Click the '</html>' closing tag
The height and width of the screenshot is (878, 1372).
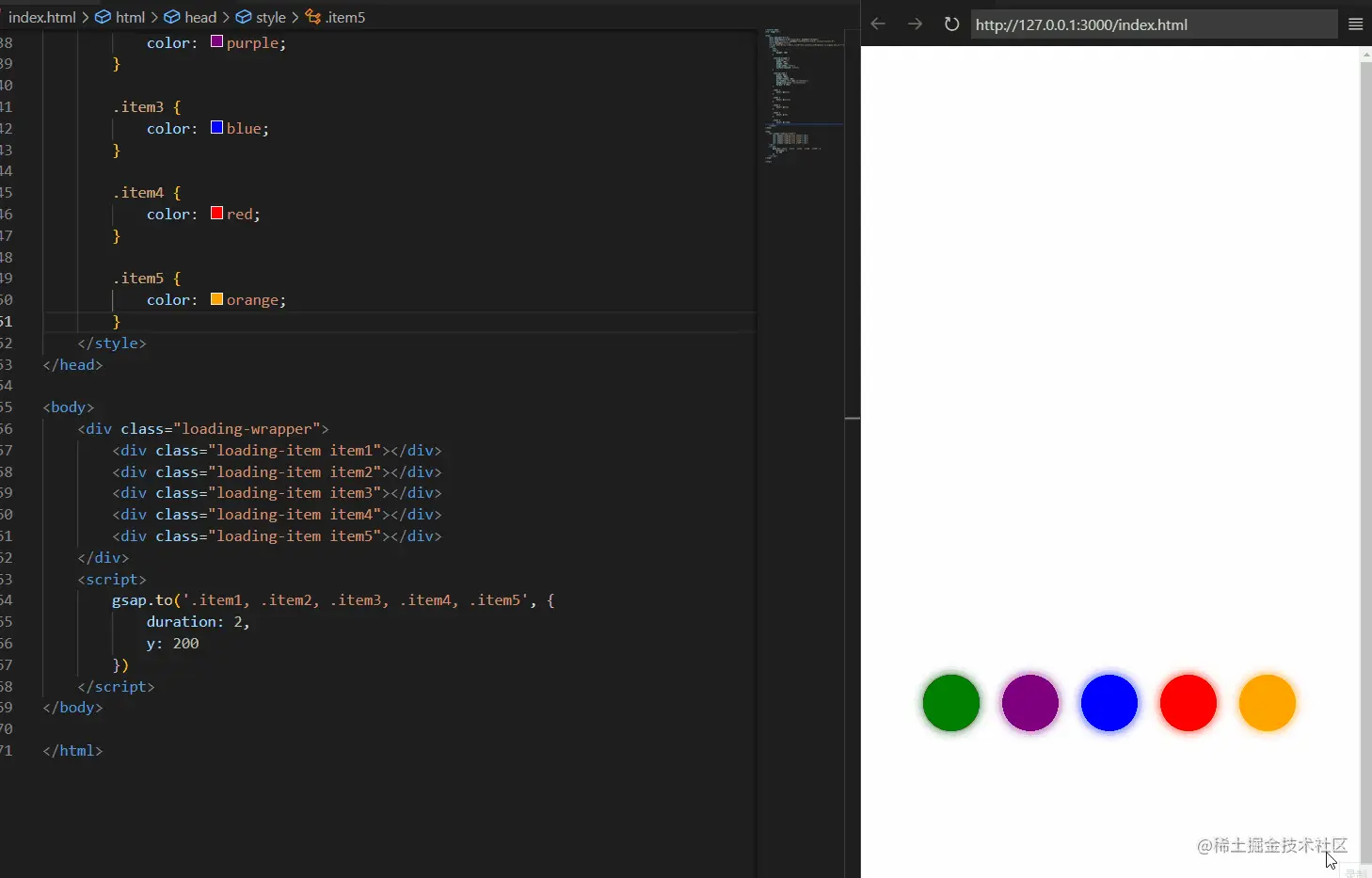point(72,751)
